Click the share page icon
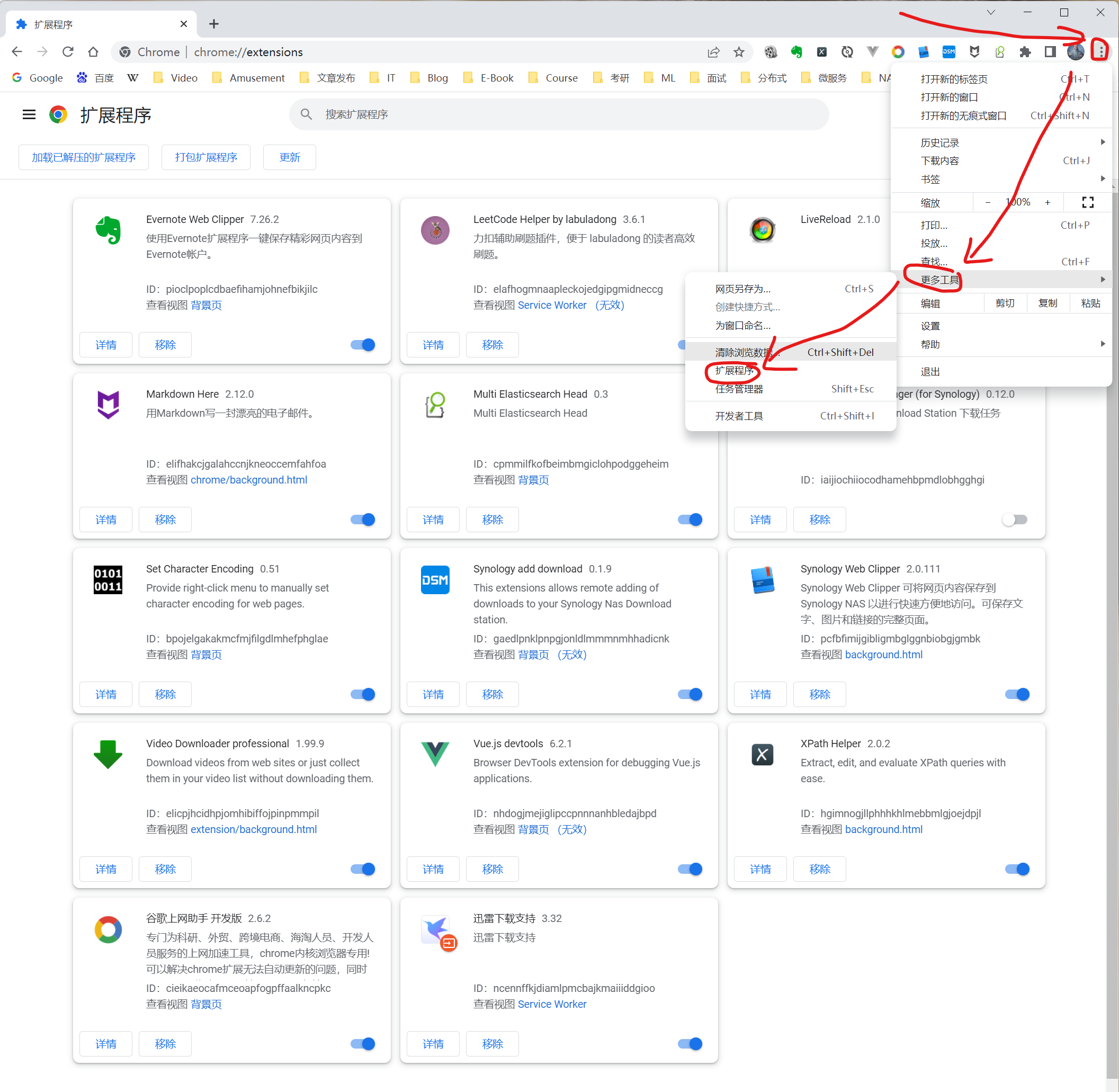Screen dimensions: 1119x1092 pyautogui.click(x=713, y=52)
